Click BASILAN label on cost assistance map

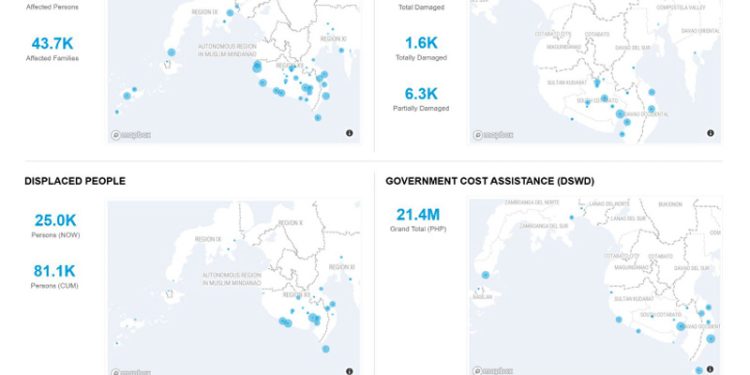[483, 297]
